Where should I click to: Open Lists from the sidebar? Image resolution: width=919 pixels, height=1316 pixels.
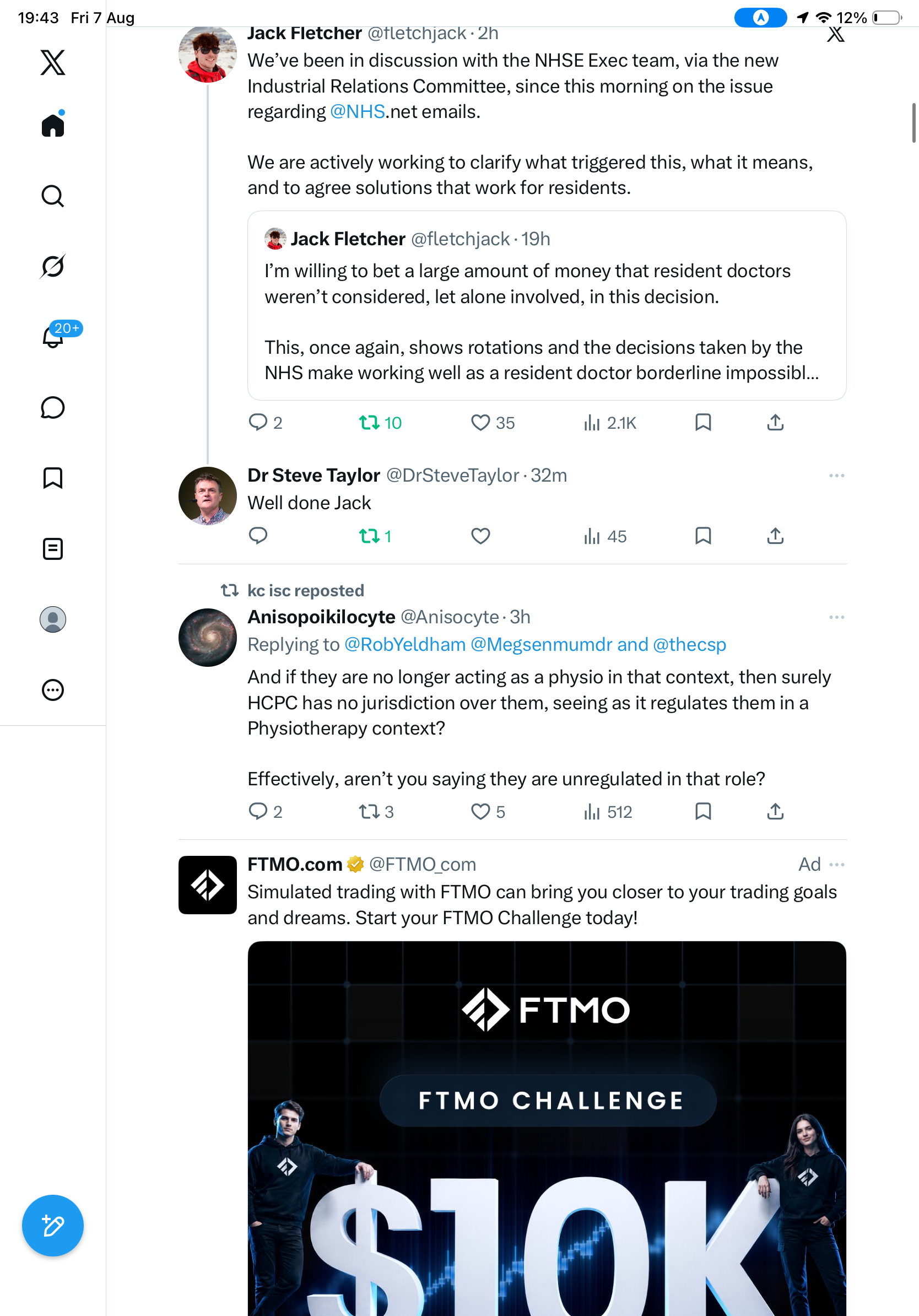click(53, 548)
